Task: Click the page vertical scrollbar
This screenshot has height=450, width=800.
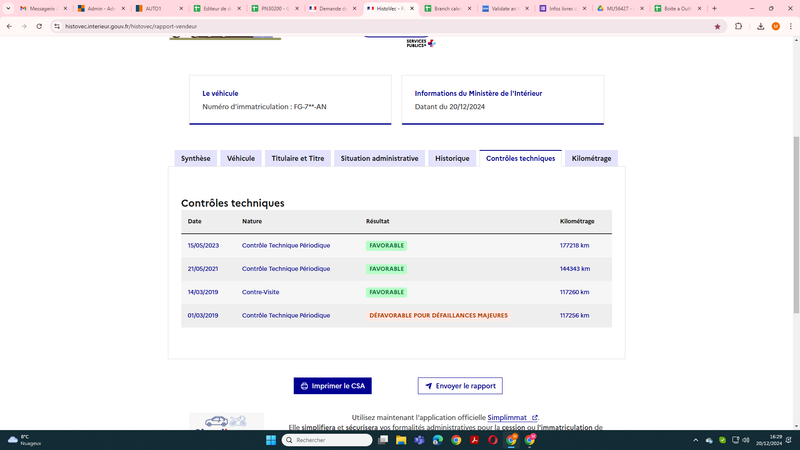Action: 796,224
